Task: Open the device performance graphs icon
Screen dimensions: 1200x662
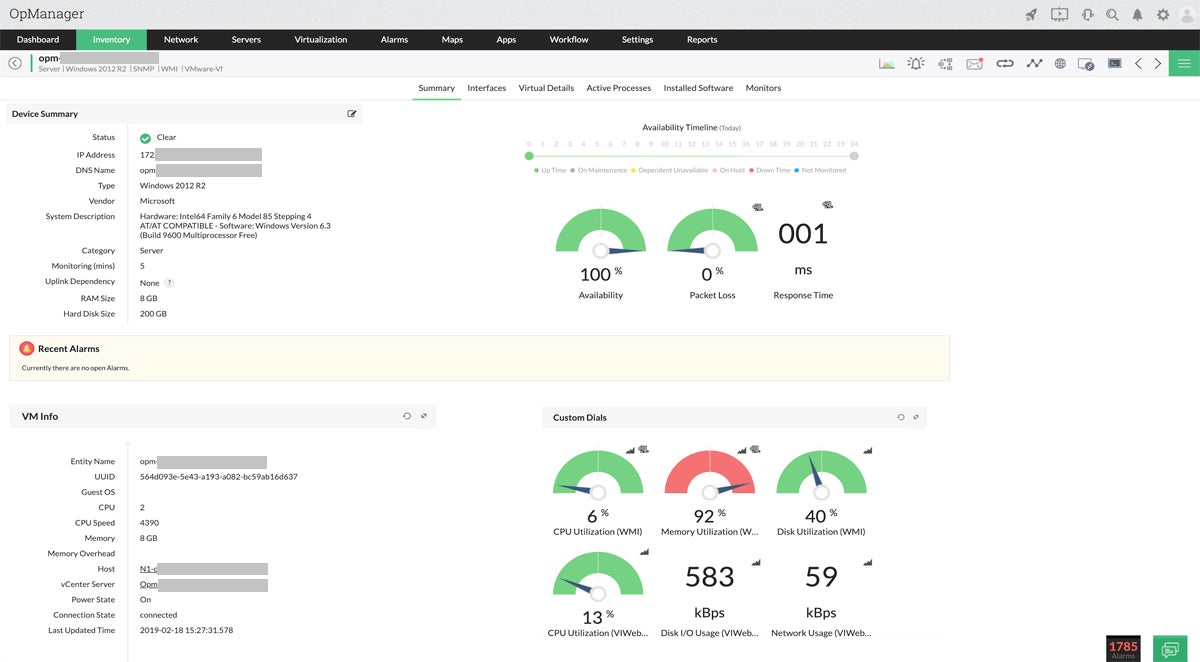Action: pyautogui.click(x=886, y=63)
